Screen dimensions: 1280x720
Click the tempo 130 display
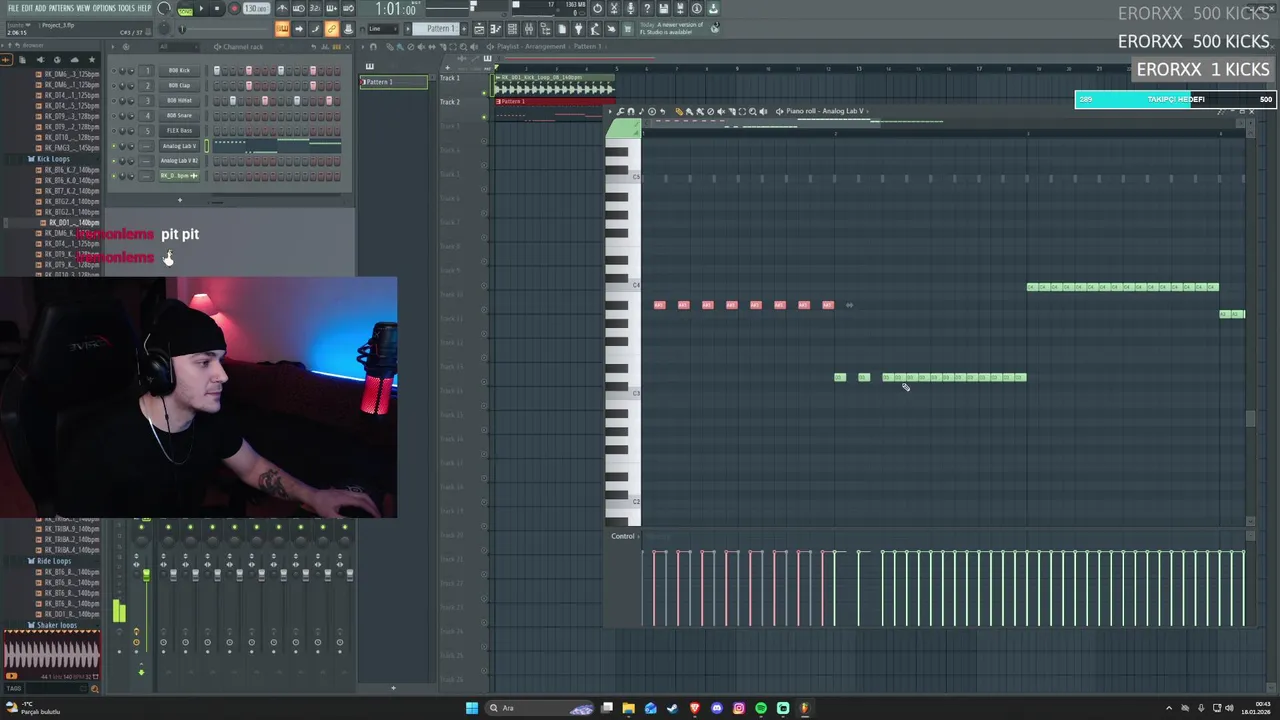(256, 9)
